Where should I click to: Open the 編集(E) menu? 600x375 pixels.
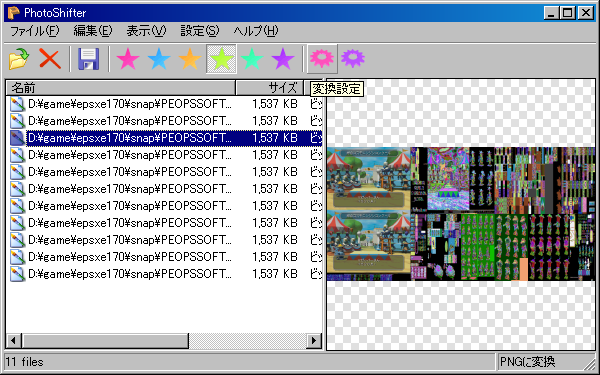pos(93,31)
